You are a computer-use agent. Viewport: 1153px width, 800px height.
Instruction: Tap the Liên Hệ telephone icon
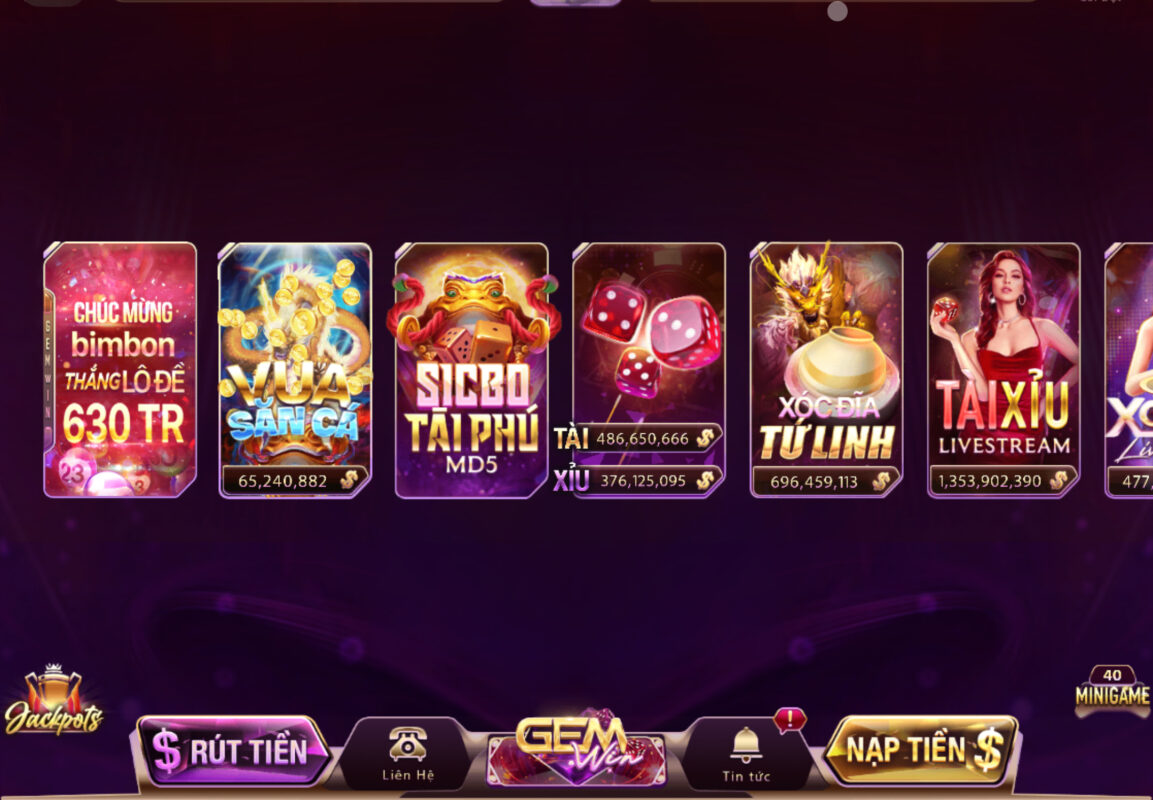(x=407, y=743)
